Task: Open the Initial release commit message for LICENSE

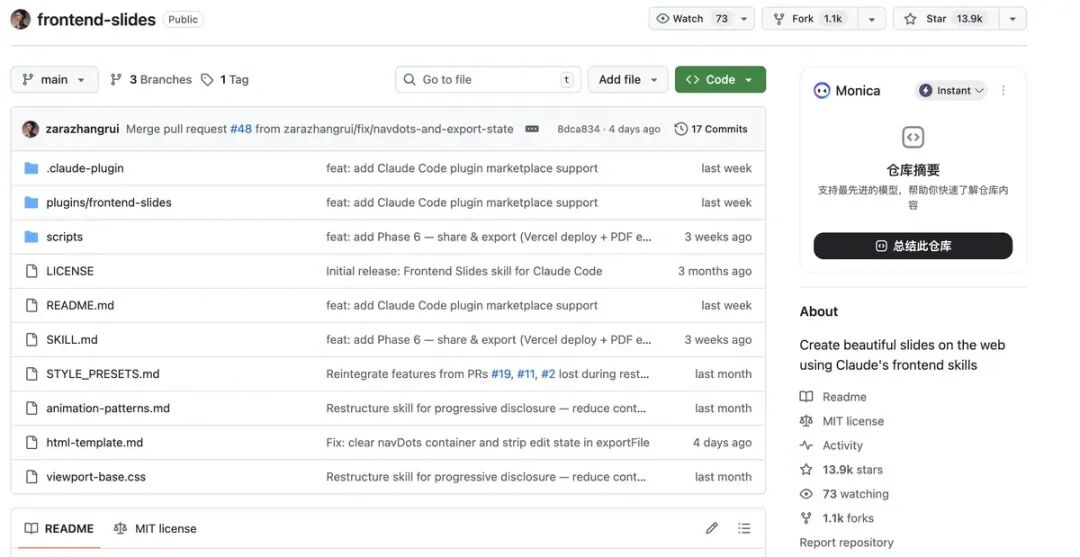Action: [x=464, y=271]
